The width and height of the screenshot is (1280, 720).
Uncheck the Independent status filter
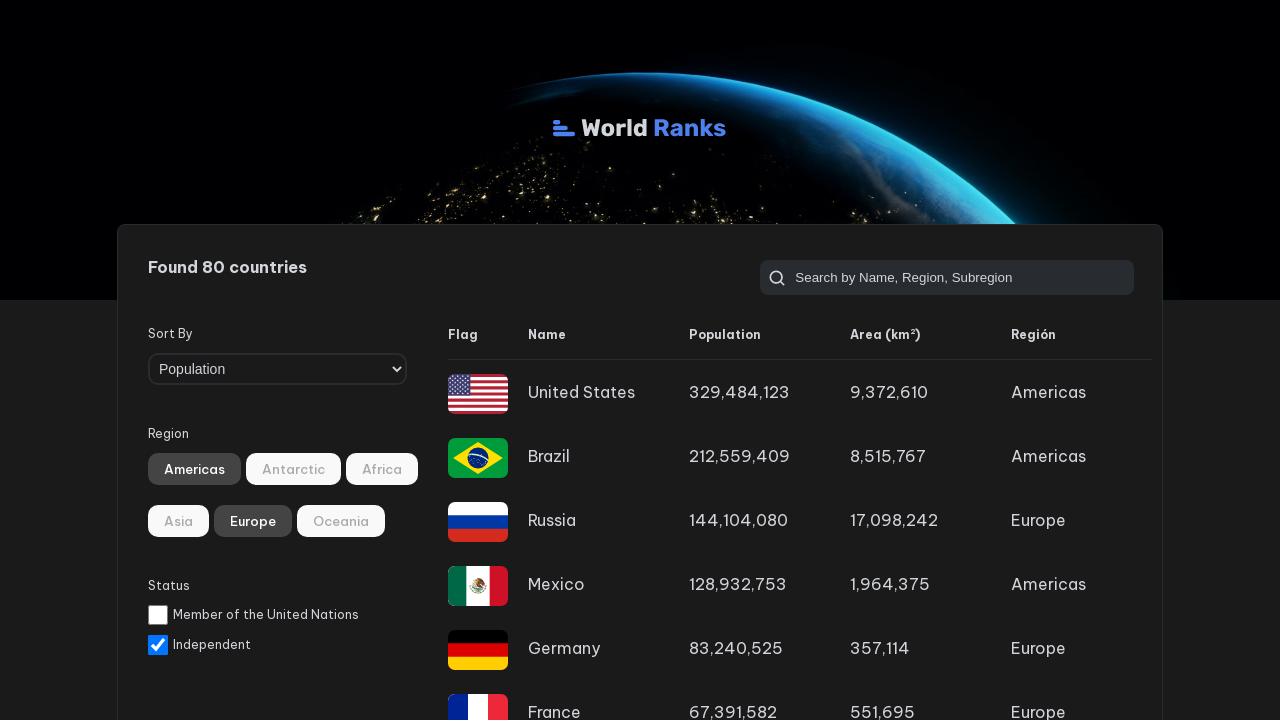tap(158, 645)
